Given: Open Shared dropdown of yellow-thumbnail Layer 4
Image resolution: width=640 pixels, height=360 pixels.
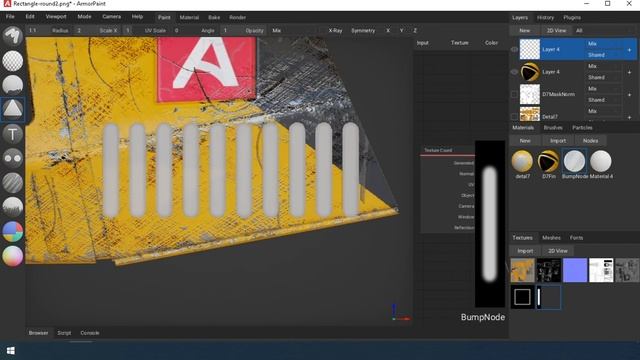Looking at the screenshot, I should pyautogui.click(x=604, y=77).
